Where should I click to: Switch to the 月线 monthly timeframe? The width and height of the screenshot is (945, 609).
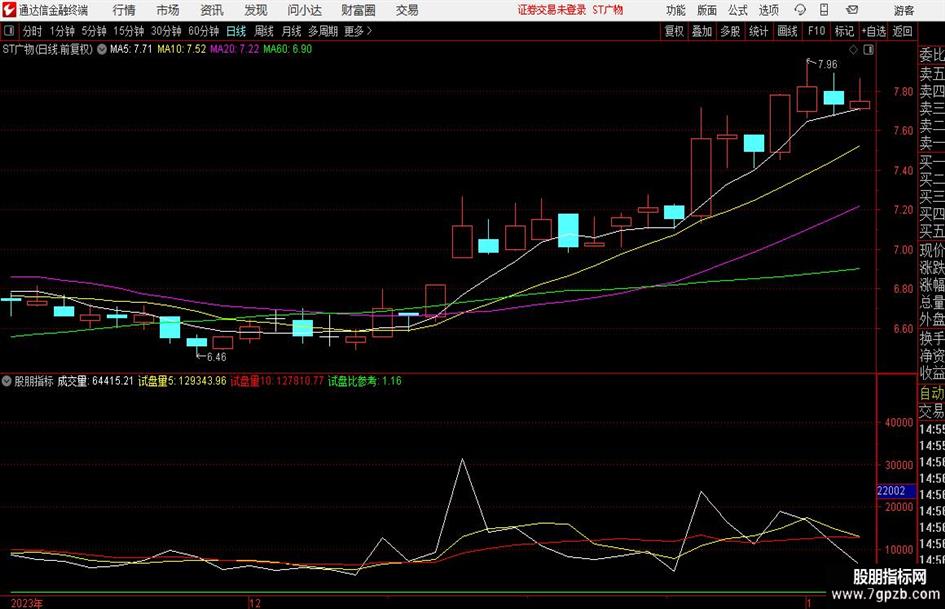point(292,31)
